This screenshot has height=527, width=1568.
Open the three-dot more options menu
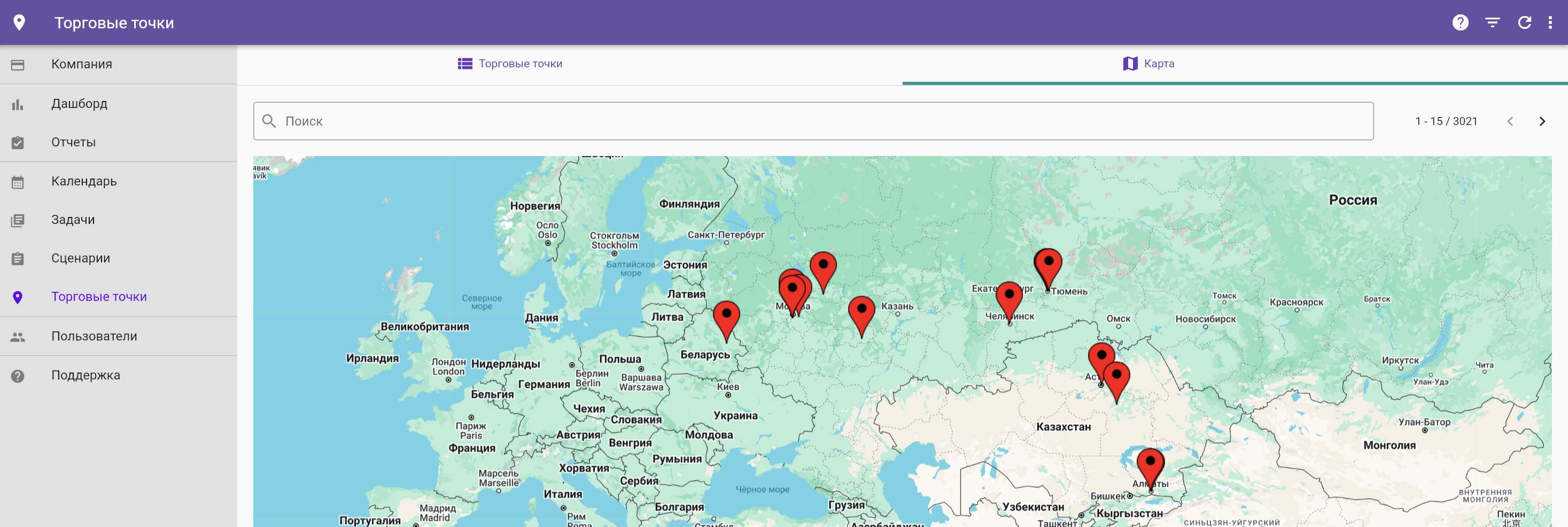(x=1550, y=22)
